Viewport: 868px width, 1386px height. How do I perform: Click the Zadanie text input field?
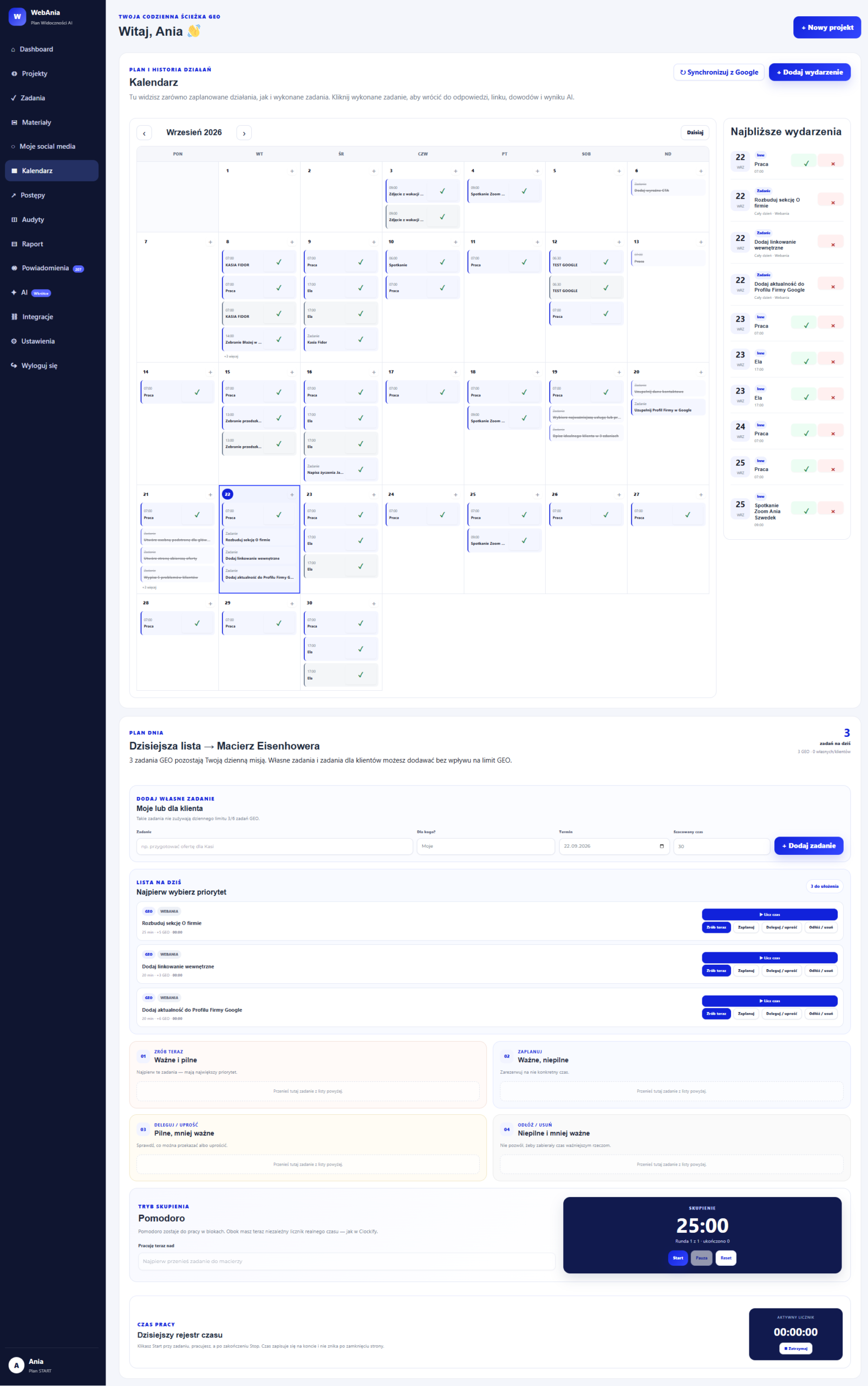275,846
